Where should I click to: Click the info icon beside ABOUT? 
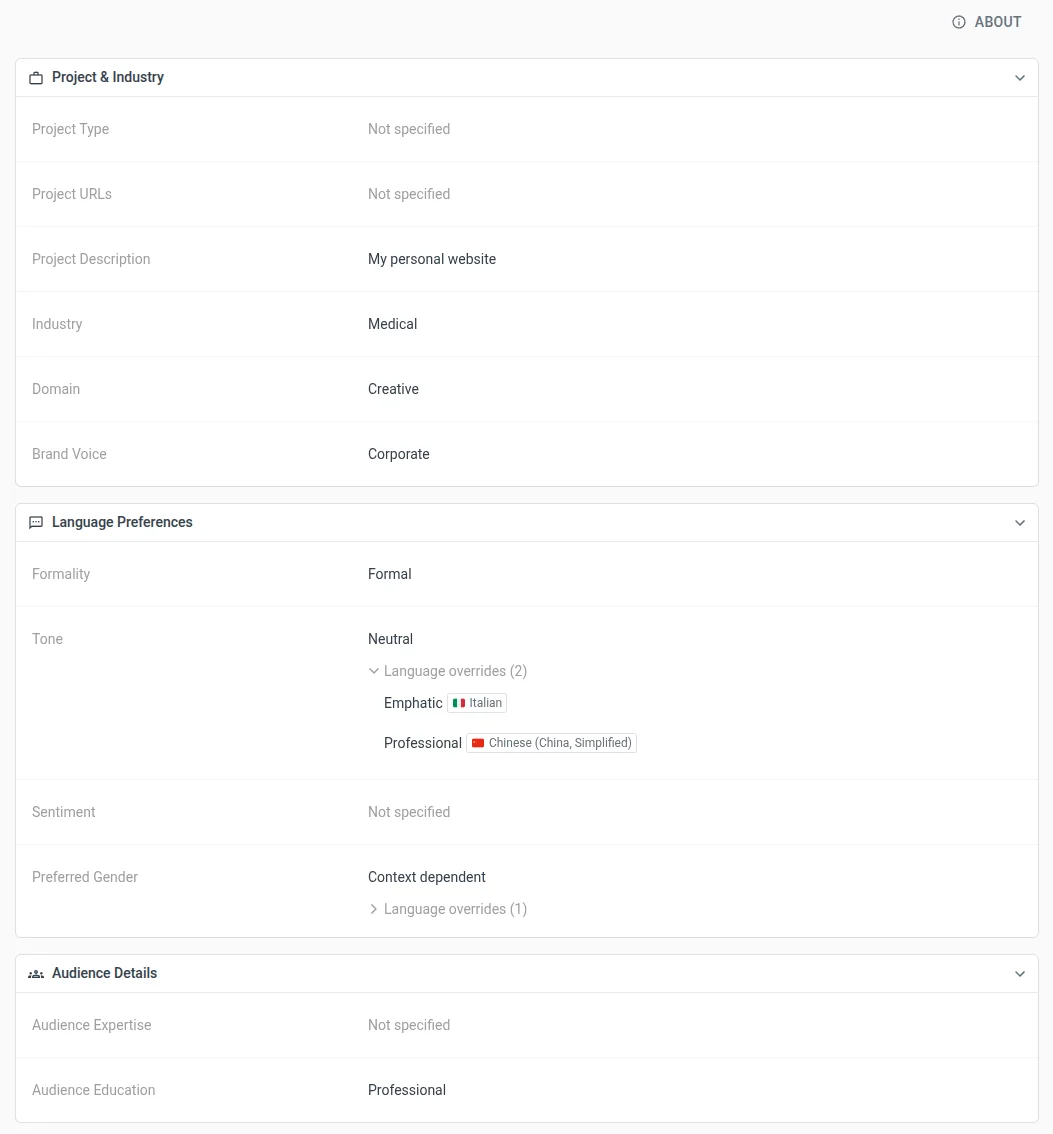pos(959,22)
